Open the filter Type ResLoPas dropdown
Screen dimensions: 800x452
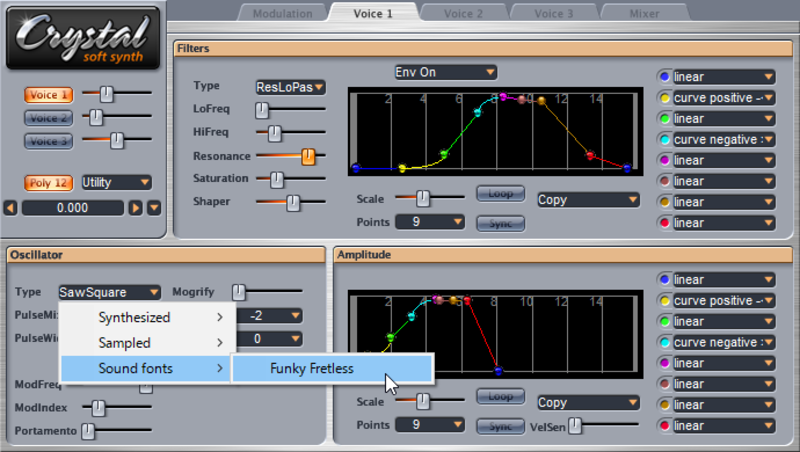pos(290,87)
